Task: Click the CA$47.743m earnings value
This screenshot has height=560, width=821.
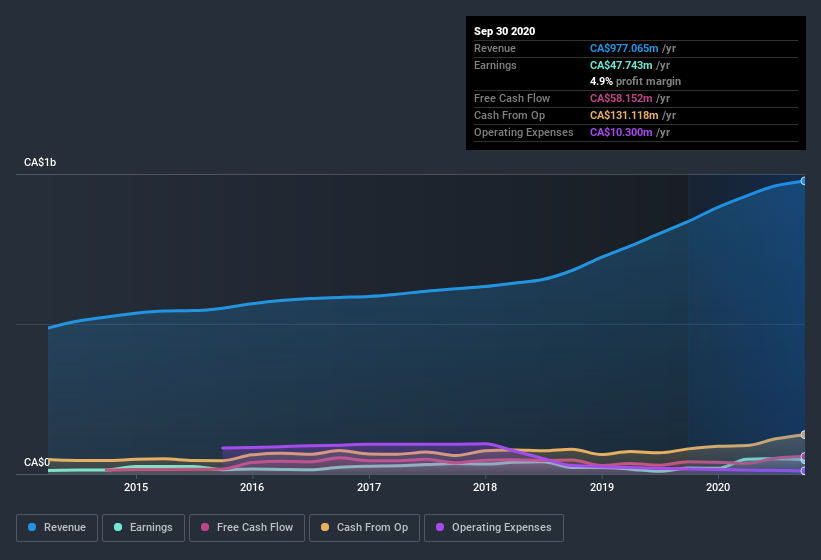Action: [621, 65]
